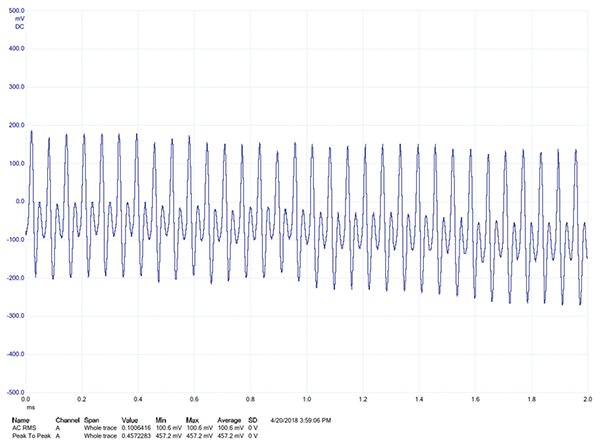Click the DC coupling label on the axis
600x445 pixels.
[19, 26]
